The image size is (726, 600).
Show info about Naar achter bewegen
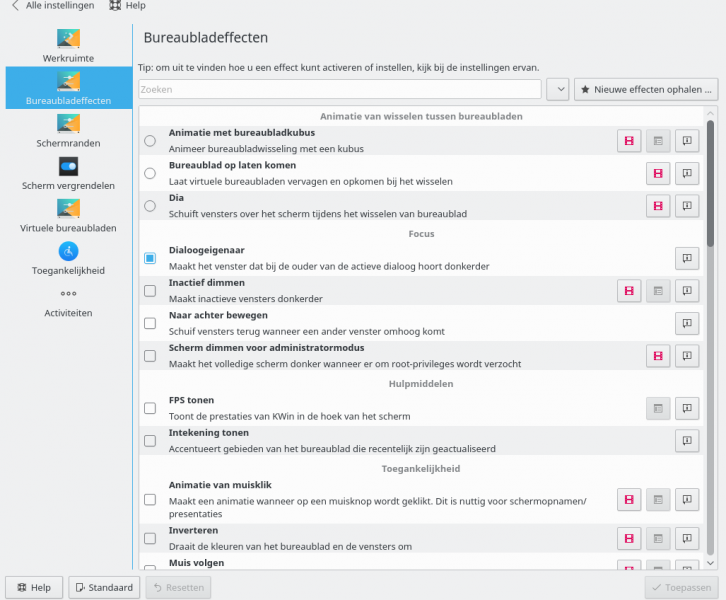pos(687,323)
